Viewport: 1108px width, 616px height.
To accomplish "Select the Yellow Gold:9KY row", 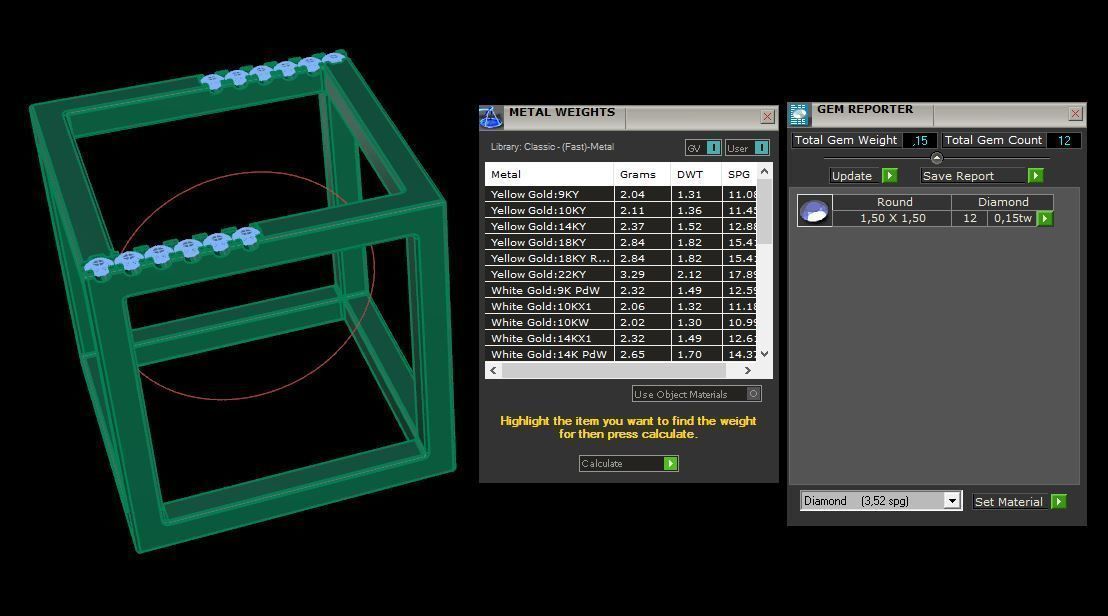I will [620, 194].
